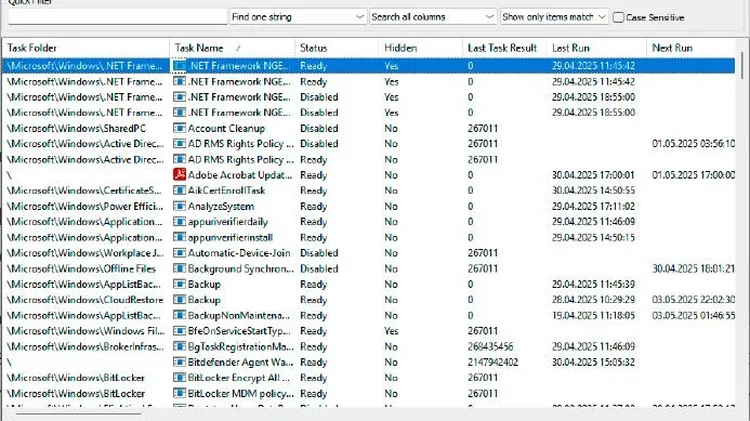
Task: Click last run date 30.04.2025 14:50:55
Action: point(594,190)
